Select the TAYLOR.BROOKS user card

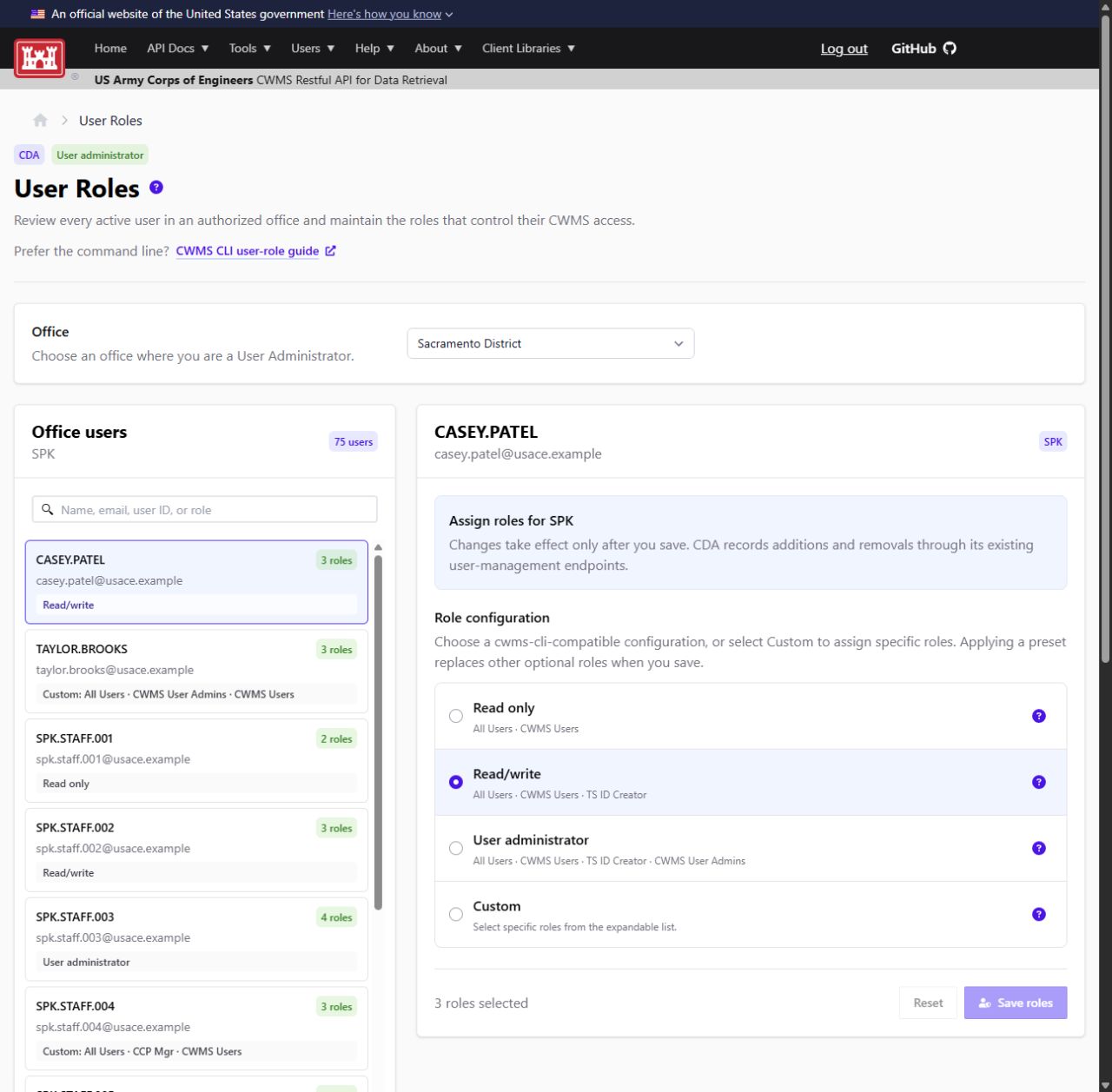196,672
